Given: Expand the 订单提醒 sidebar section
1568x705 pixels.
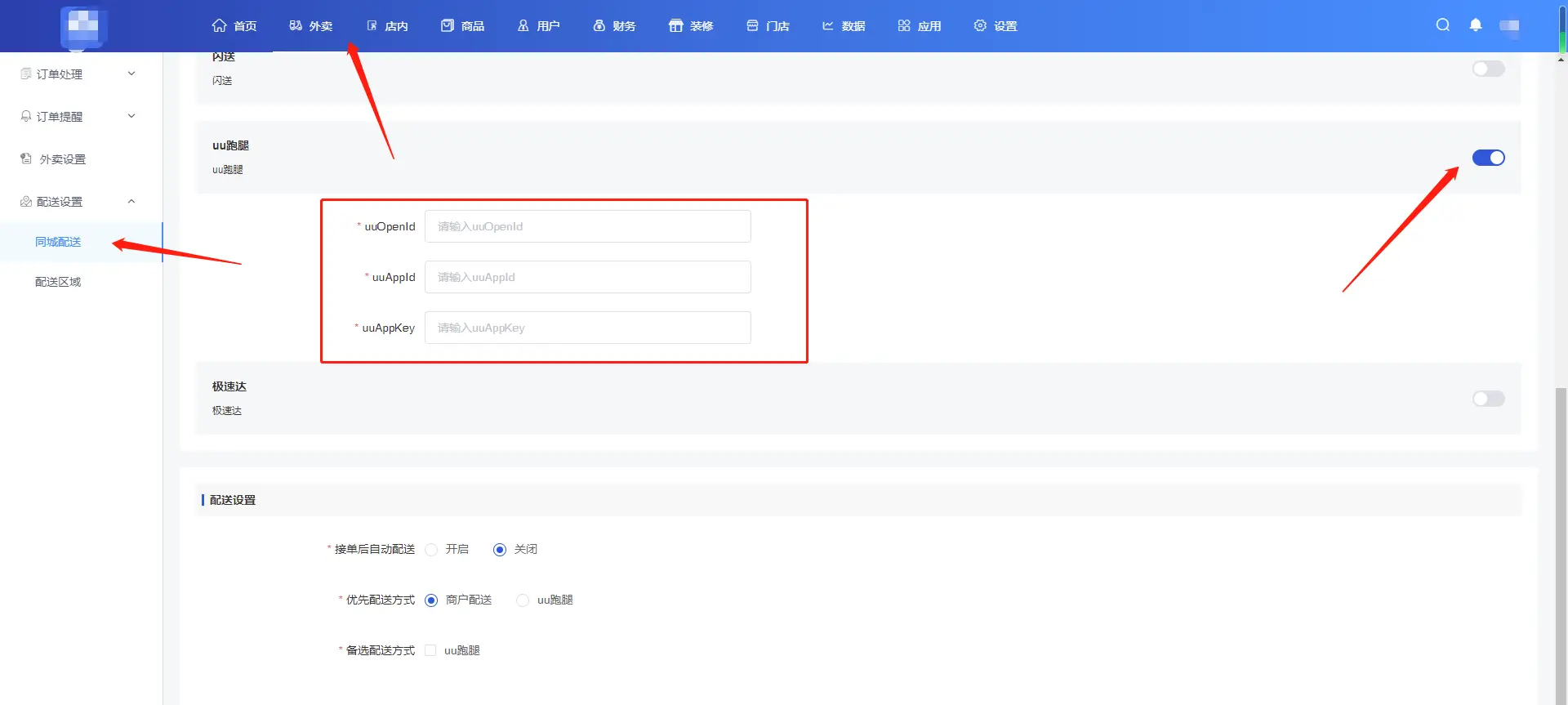Looking at the screenshot, I should pyautogui.click(x=78, y=117).
